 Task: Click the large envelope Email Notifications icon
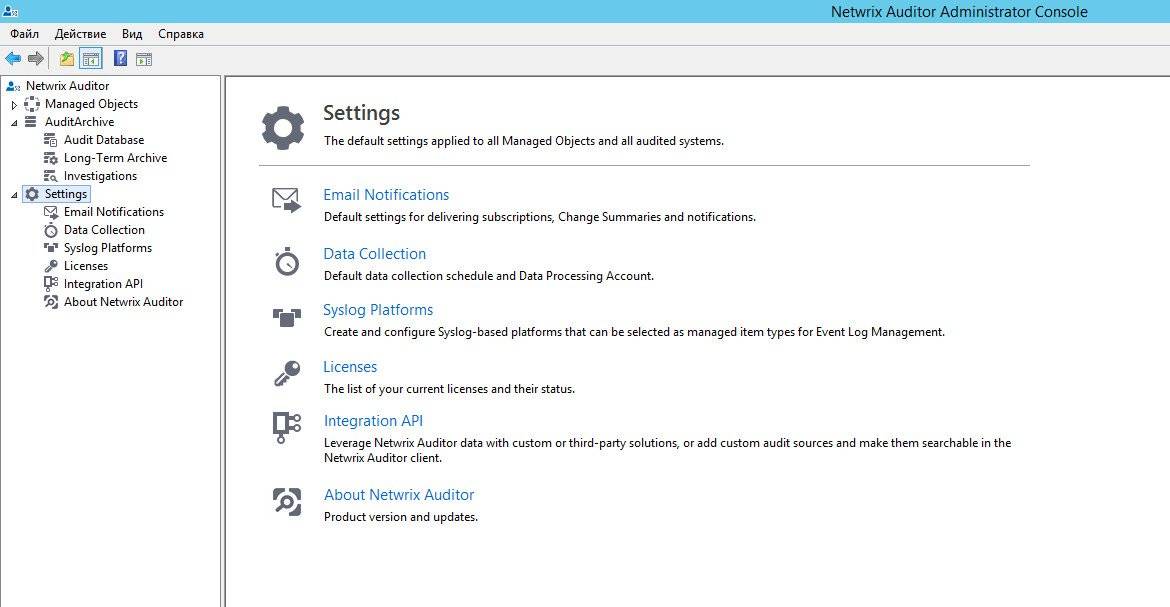tap(287, 200)
